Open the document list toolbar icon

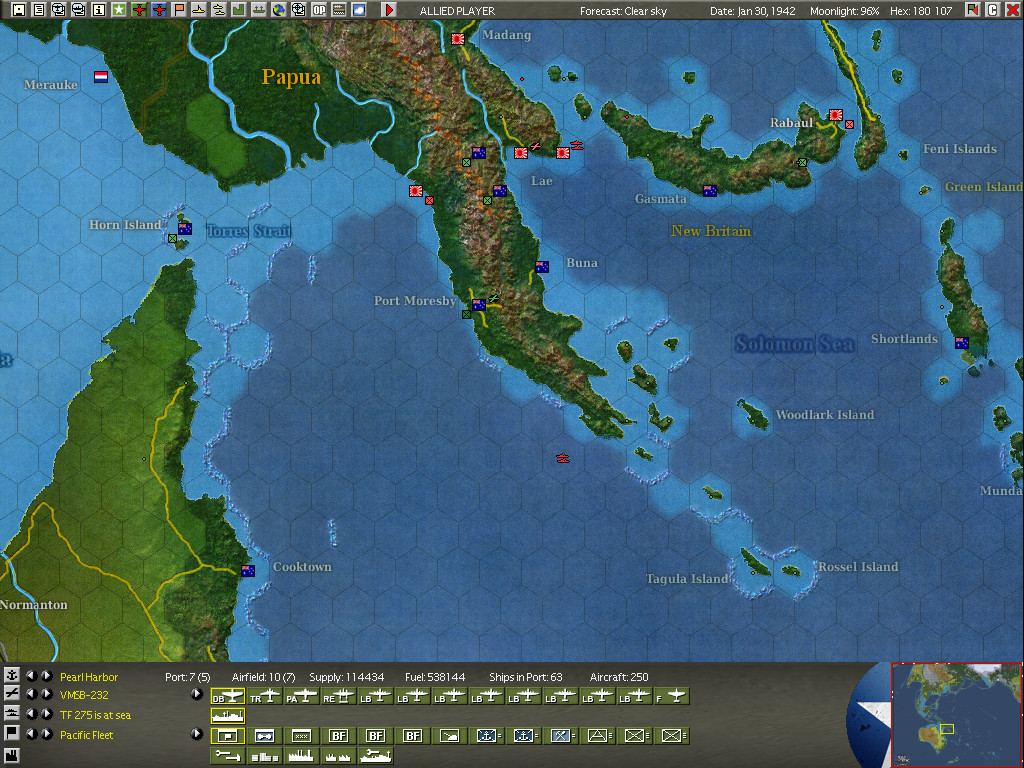[x=39, y=10]
